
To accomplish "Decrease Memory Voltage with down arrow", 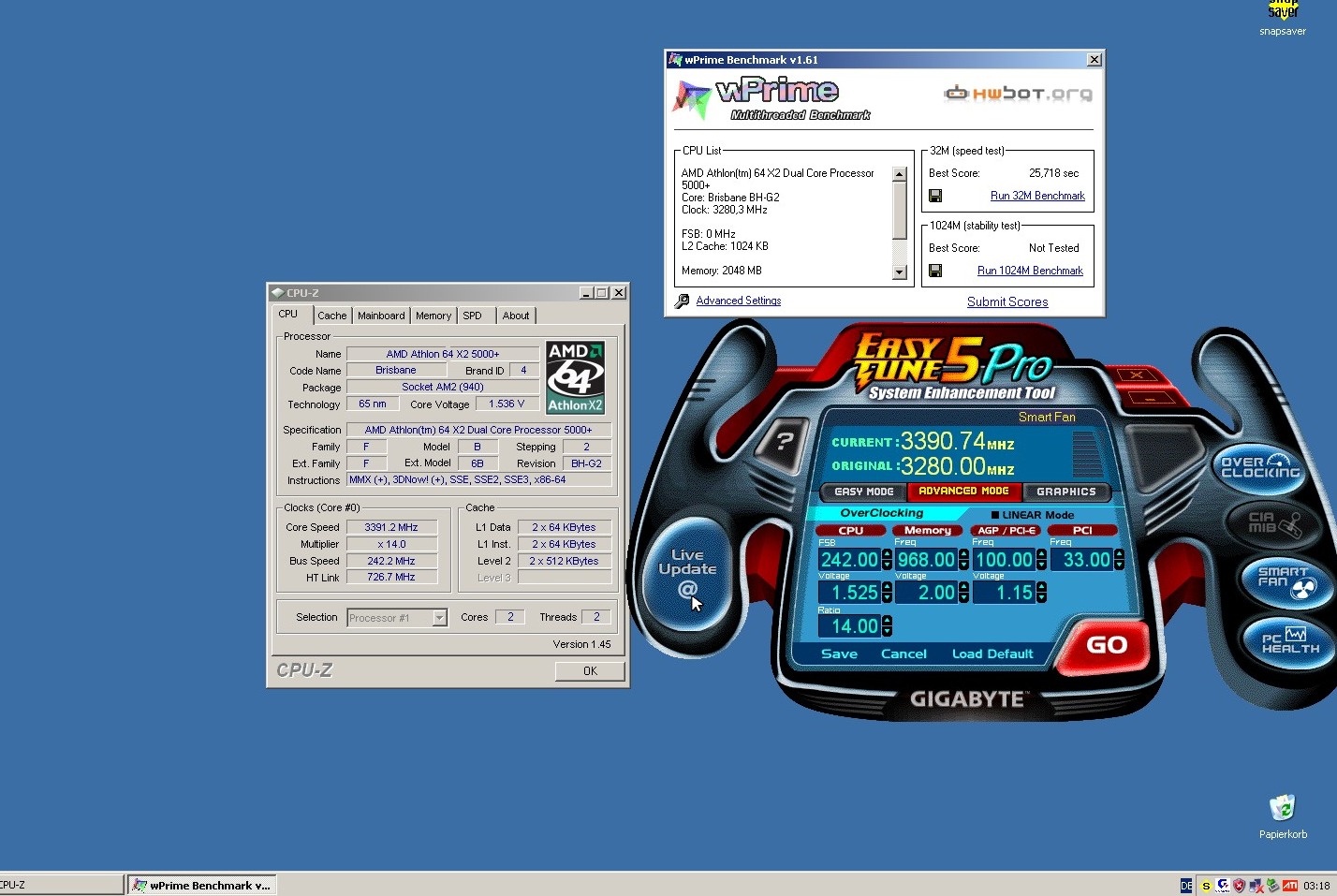I will pyautogui.click(x=964, y=598).
